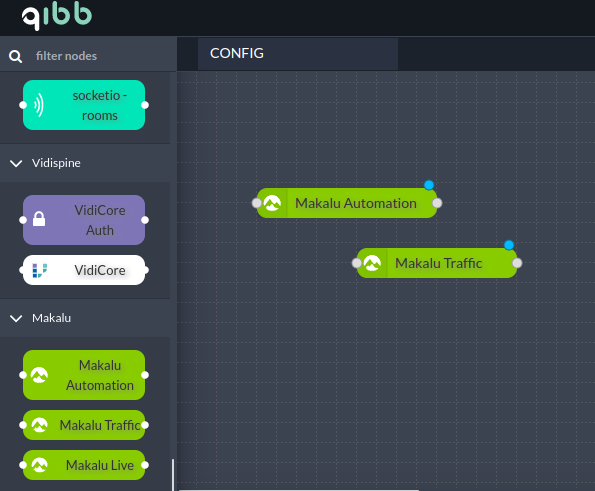
Task: Click input port of canvas Makalu Traffic node
Action: tap(356, 263)
